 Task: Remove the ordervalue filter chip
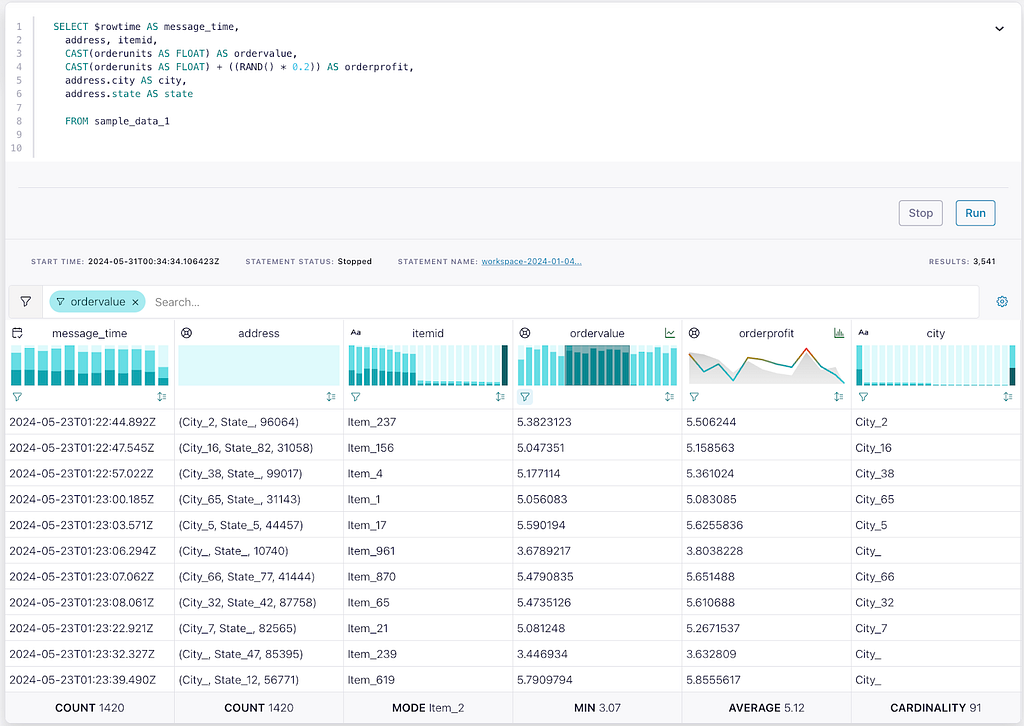pos(135,302)
